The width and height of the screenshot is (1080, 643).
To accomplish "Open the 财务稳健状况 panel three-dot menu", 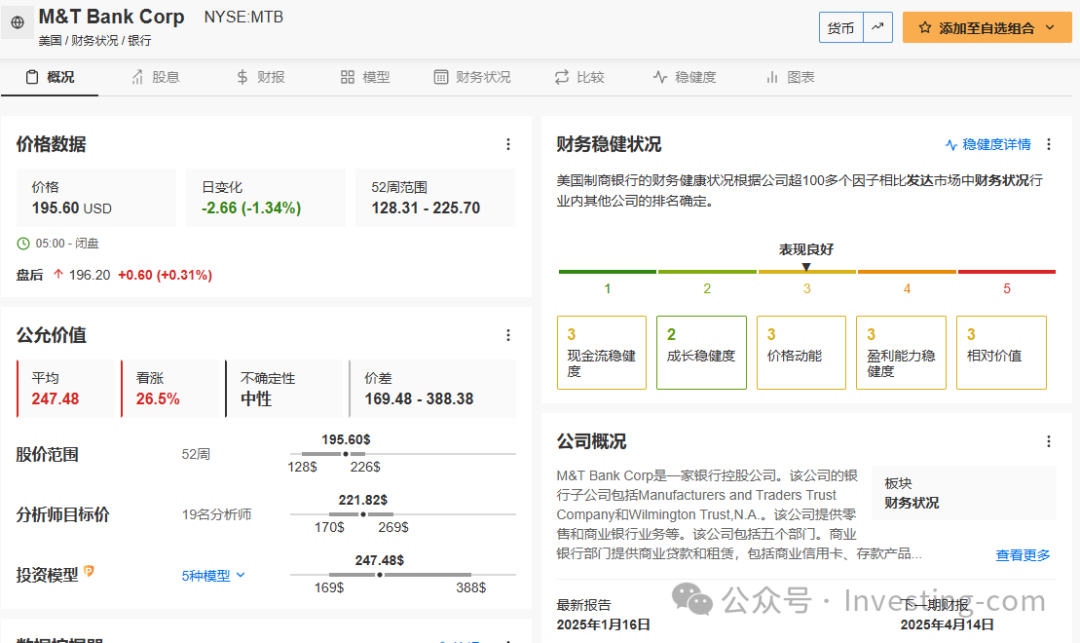I will coord(1049,144).
